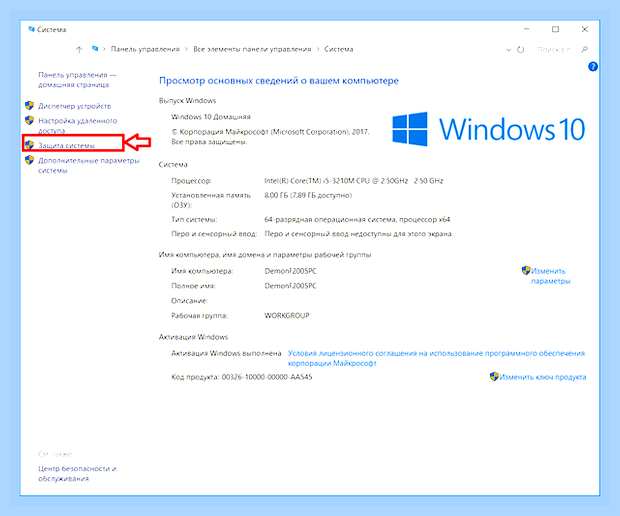
Task: Expand chevron after Все элементы панели управления
Action: (x=318, y=49)
